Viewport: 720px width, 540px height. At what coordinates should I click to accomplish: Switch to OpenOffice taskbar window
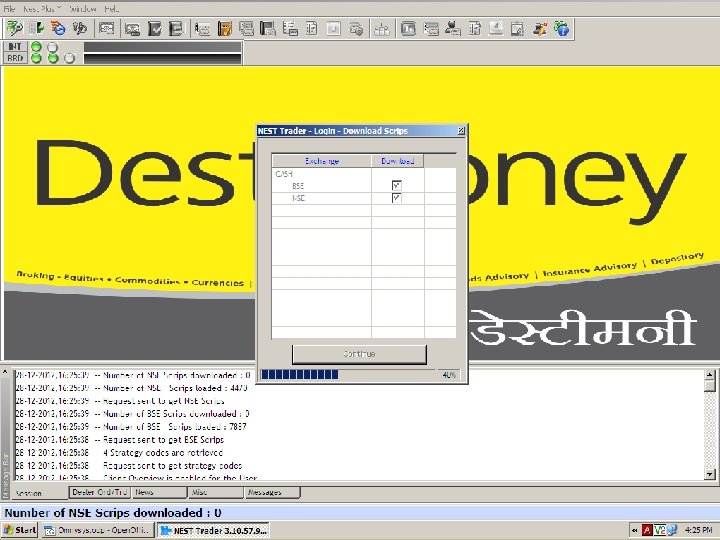(x=97, y=530)
